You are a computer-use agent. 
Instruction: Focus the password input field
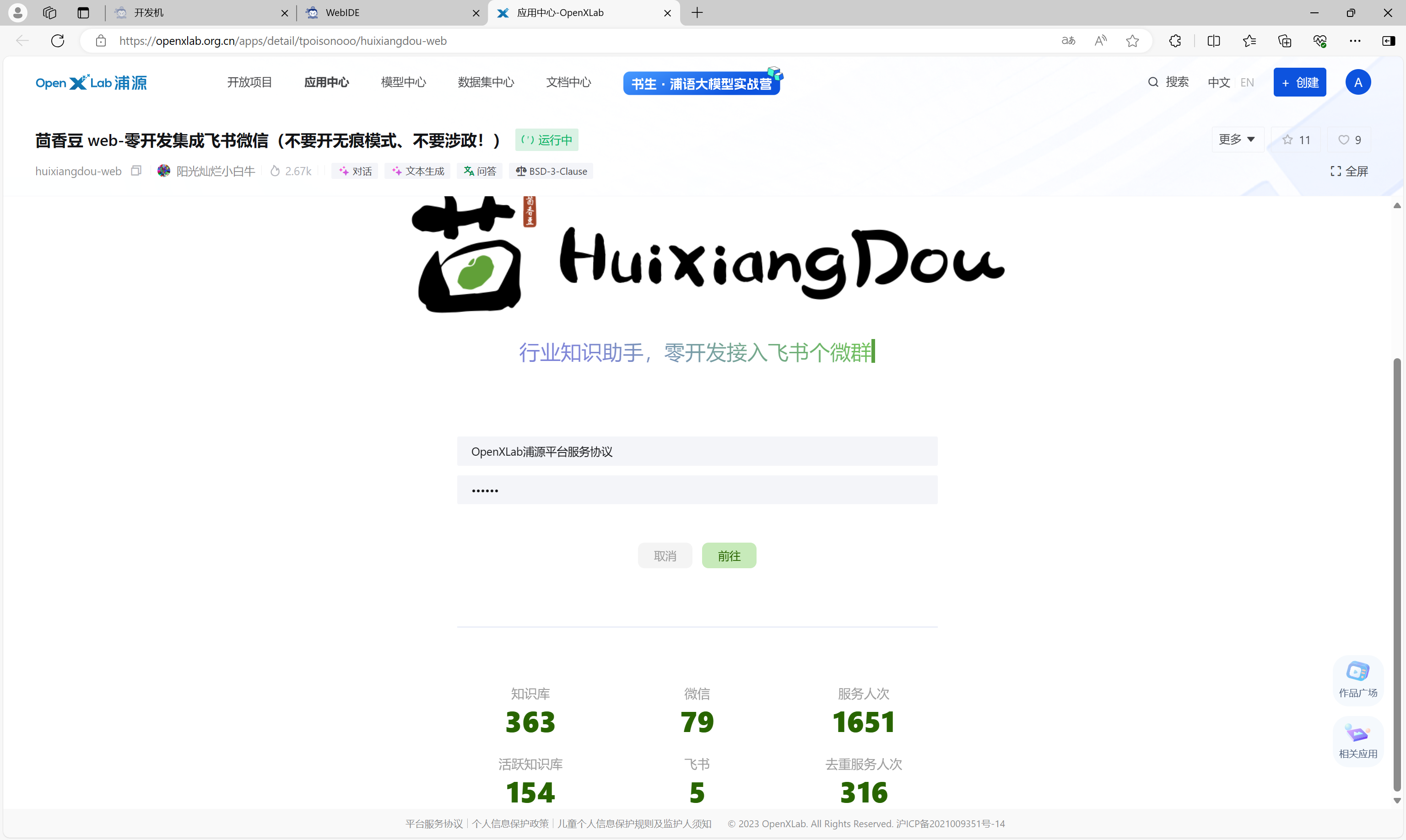pos(697,490)
